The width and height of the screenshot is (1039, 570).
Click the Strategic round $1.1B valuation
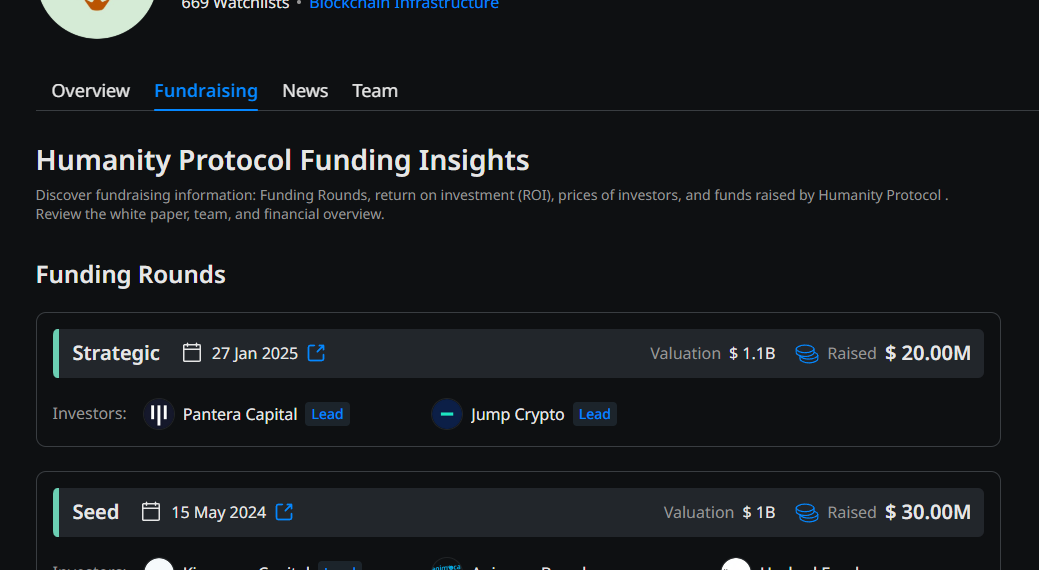(x=751, y=353)
